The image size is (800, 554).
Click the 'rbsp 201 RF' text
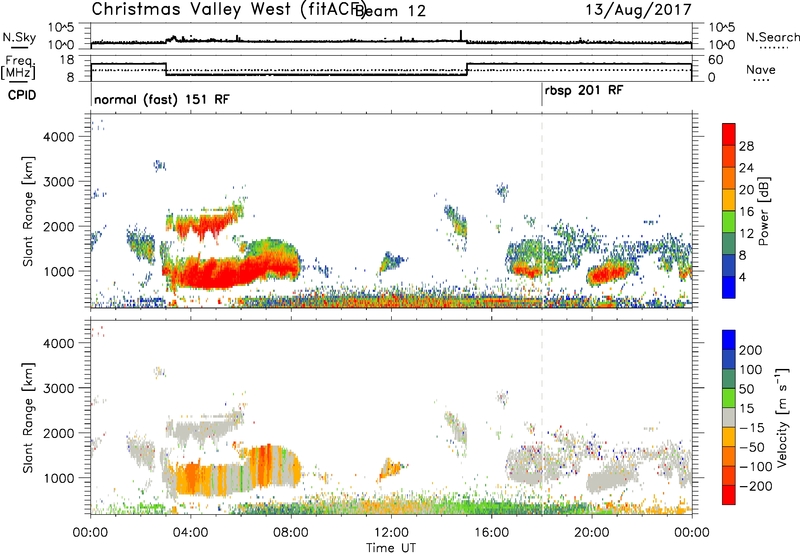tap(584, 91)
